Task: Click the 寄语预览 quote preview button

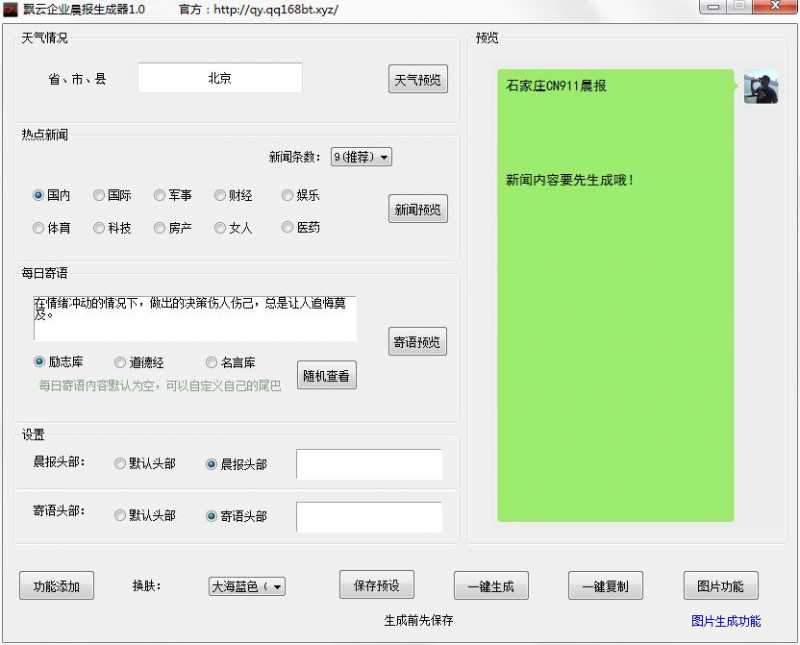Action: pyautogui.click(x=417, y=341)
